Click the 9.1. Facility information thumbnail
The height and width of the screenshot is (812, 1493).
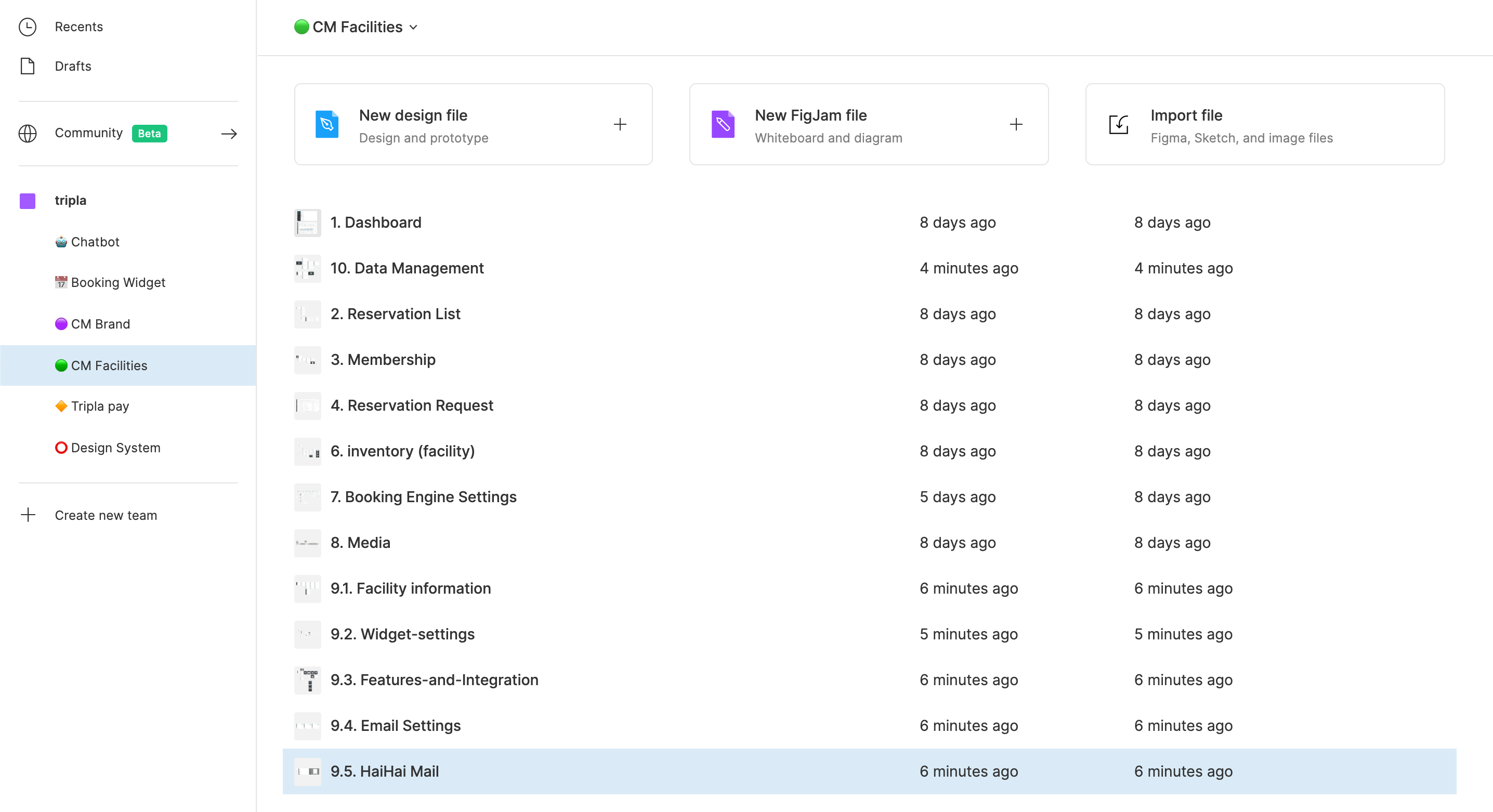pyautogui.click(x=307, y=588)
